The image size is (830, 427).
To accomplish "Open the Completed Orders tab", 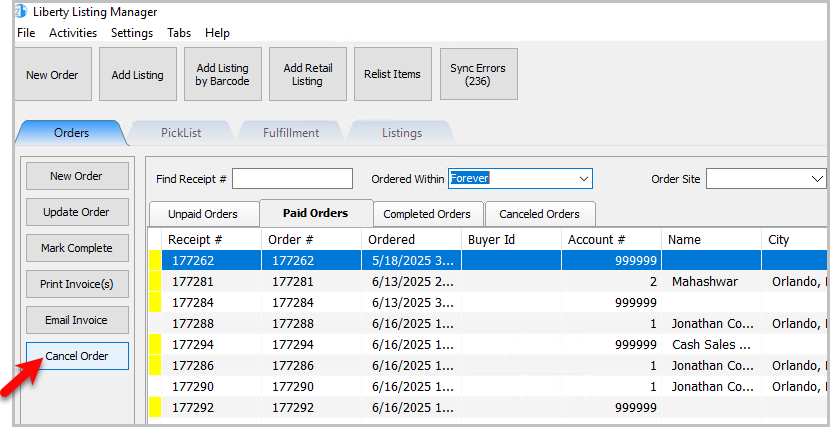I will point(427,214).
